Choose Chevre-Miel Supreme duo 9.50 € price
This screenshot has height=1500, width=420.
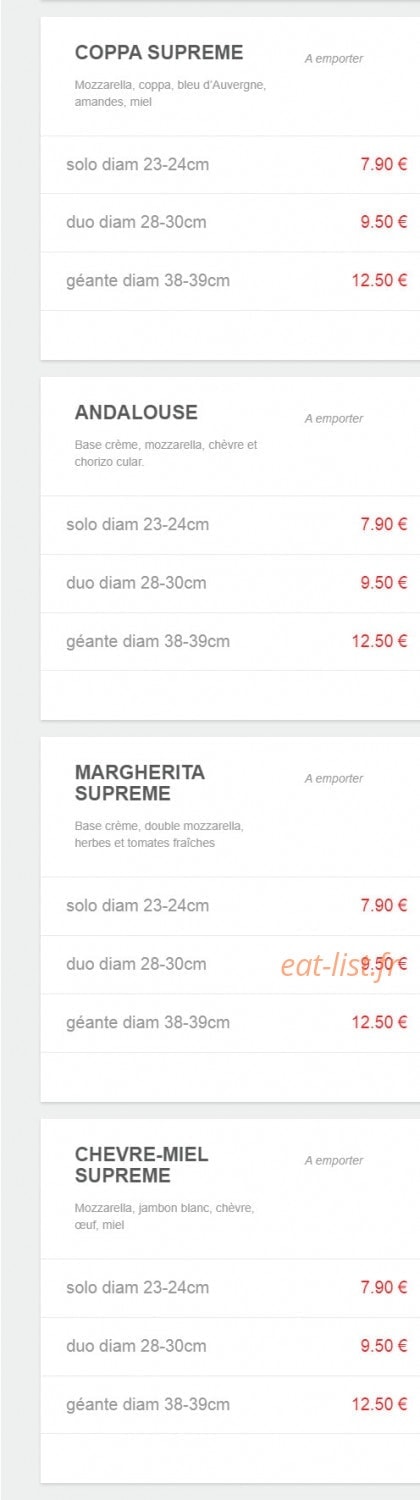pos(384,1346)
